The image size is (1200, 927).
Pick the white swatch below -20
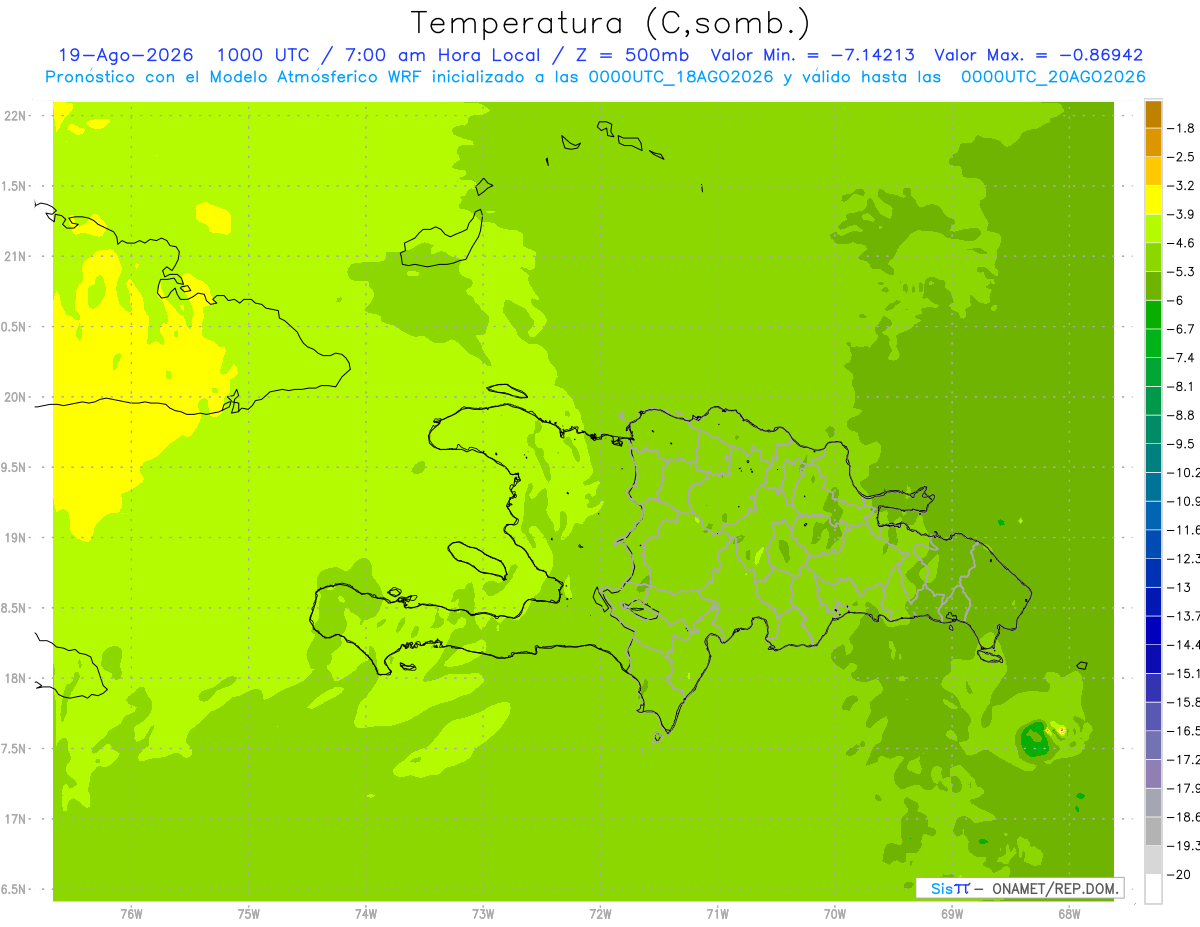click(x=1153, y=888)
